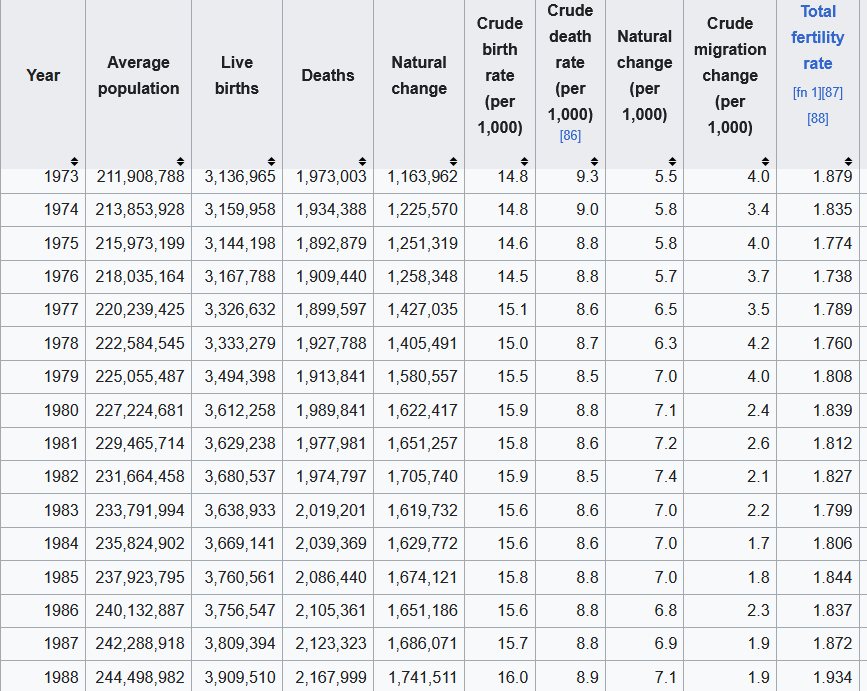Sort by Natural change arrows icon

pos(453,161)
